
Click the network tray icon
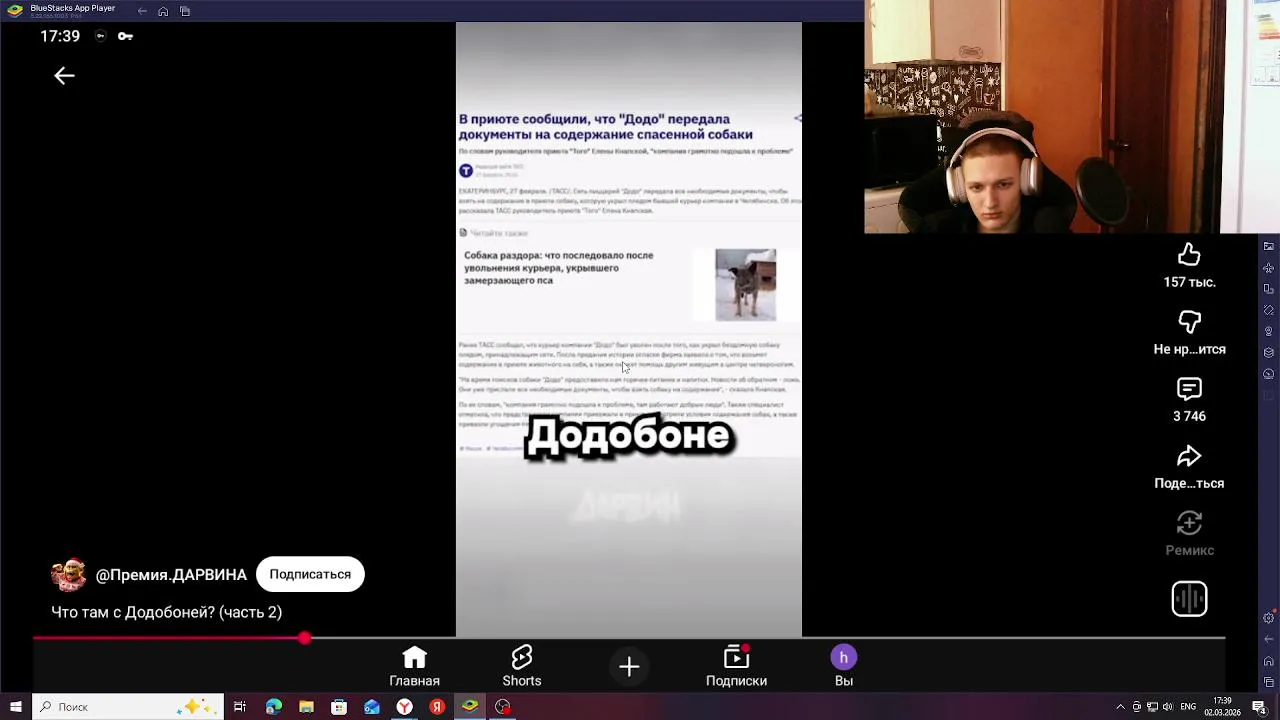pyautogui.click(x=1152, y=707)
